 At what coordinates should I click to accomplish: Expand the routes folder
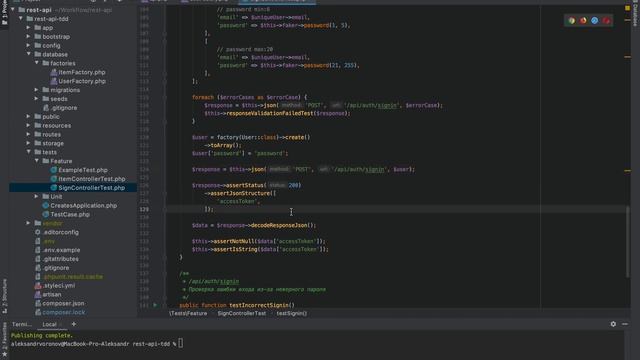(x=29, y=134)
